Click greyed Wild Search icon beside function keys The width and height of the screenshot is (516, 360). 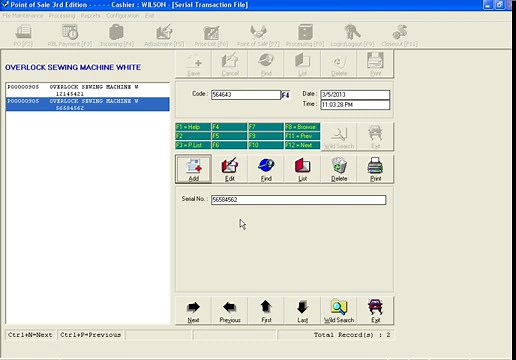339,137
